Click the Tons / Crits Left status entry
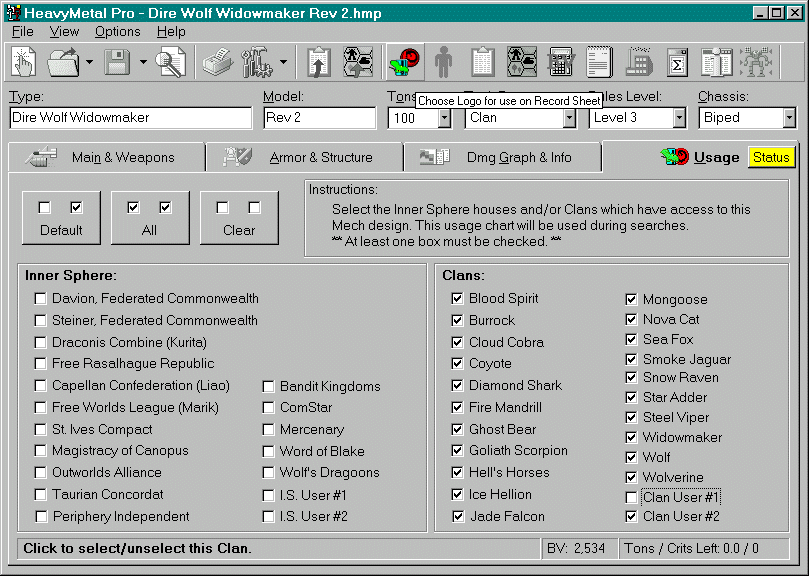 [704, 549]
